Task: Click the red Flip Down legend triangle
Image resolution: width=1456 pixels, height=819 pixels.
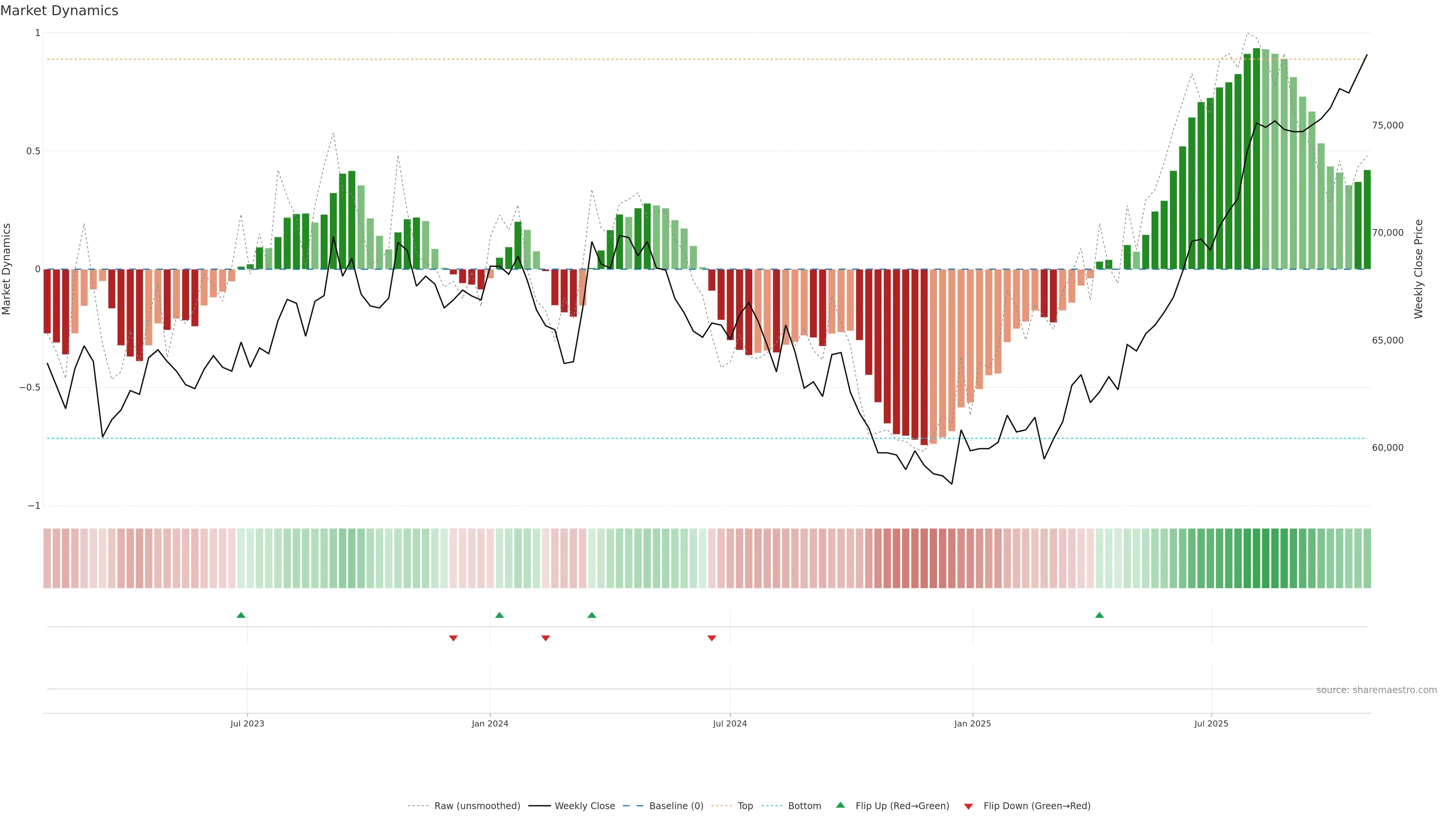Action: tap(968, 806)
